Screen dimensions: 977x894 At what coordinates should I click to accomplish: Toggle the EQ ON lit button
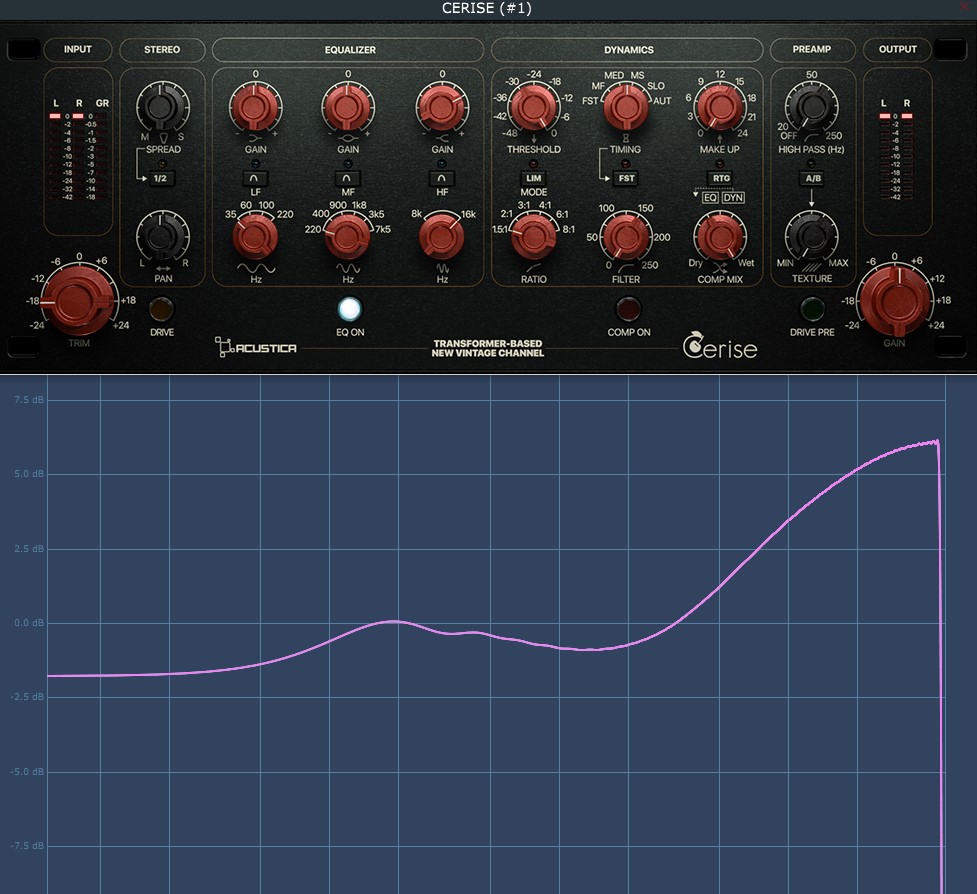349,309
